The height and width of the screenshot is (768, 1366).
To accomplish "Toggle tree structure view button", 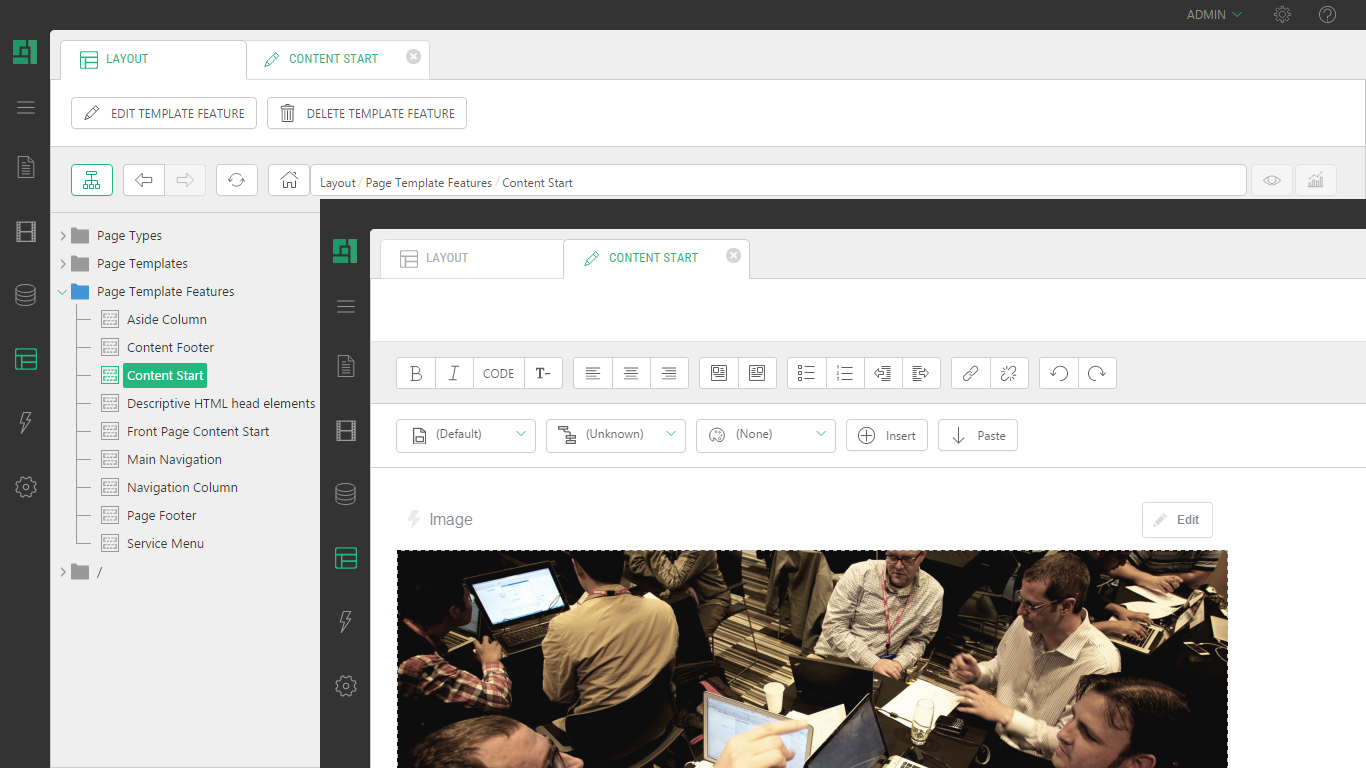I will tap(91, 180).
